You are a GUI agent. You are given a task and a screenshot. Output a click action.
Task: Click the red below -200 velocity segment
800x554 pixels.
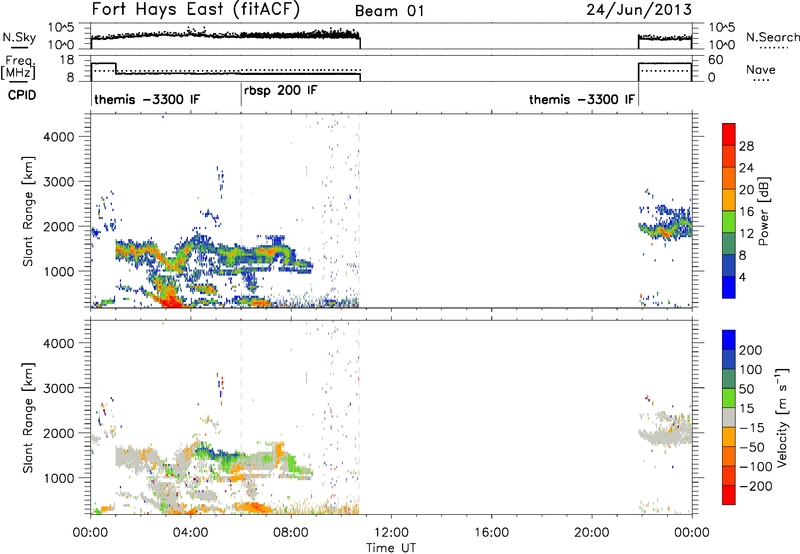[729, 495]
